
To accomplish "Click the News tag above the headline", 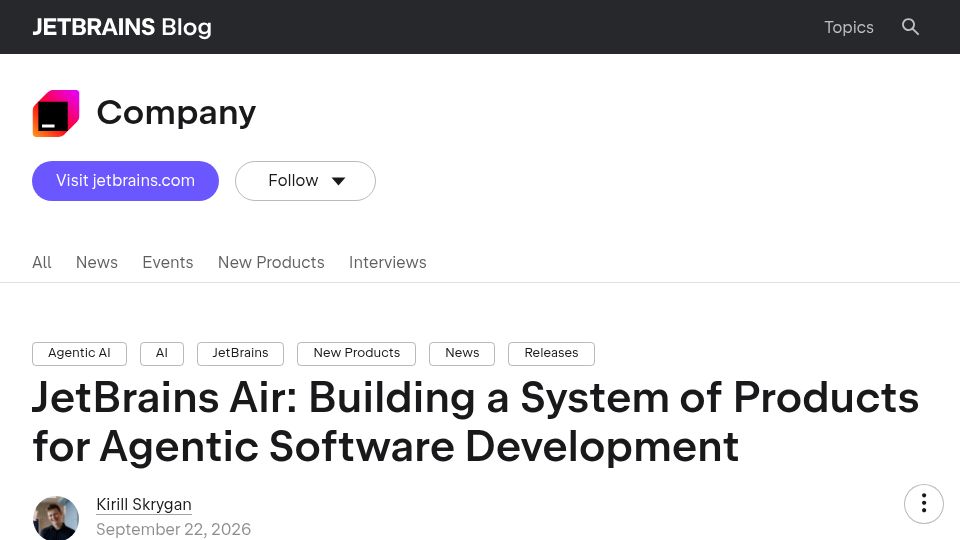I will click(x=462, y=353).
